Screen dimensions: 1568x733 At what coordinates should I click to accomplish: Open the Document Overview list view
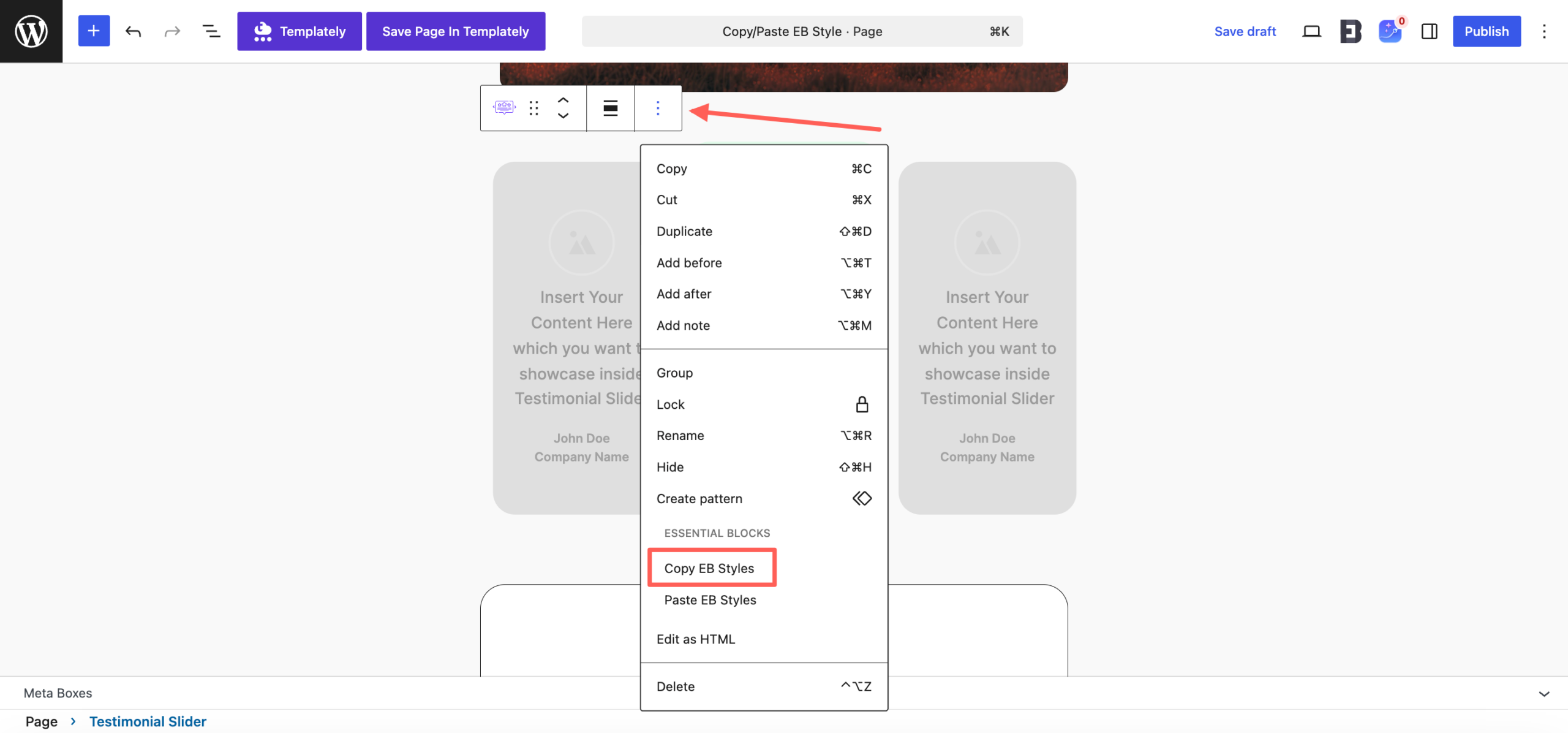[211, 31]
